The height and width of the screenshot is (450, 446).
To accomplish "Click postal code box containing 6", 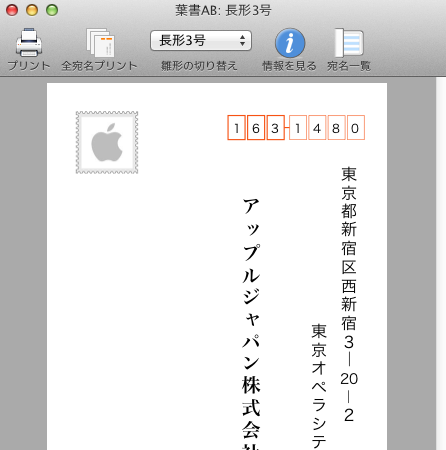I will pos(256,128).
